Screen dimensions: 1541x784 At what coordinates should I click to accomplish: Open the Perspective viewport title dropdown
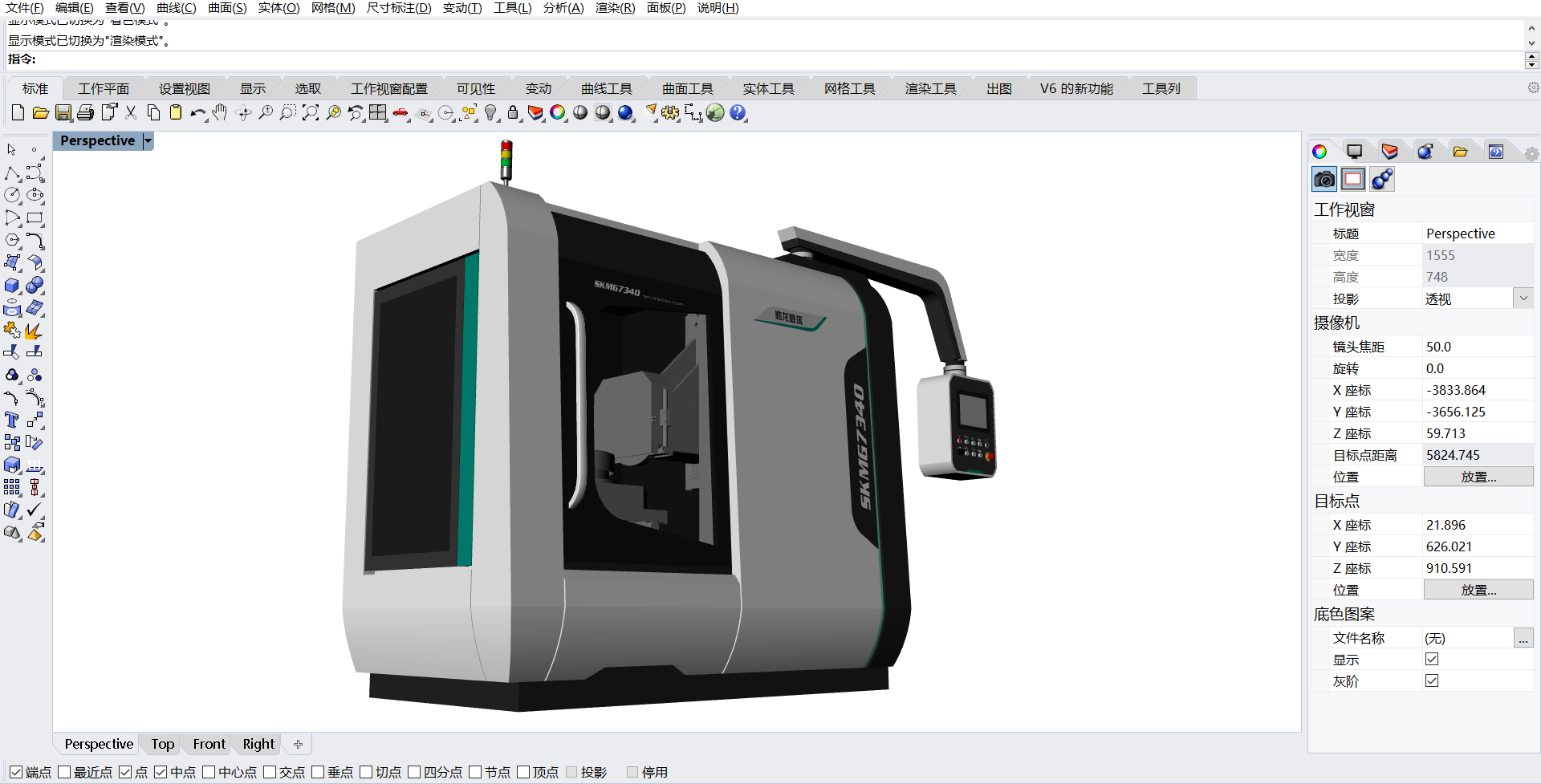[x=148, y=140]
